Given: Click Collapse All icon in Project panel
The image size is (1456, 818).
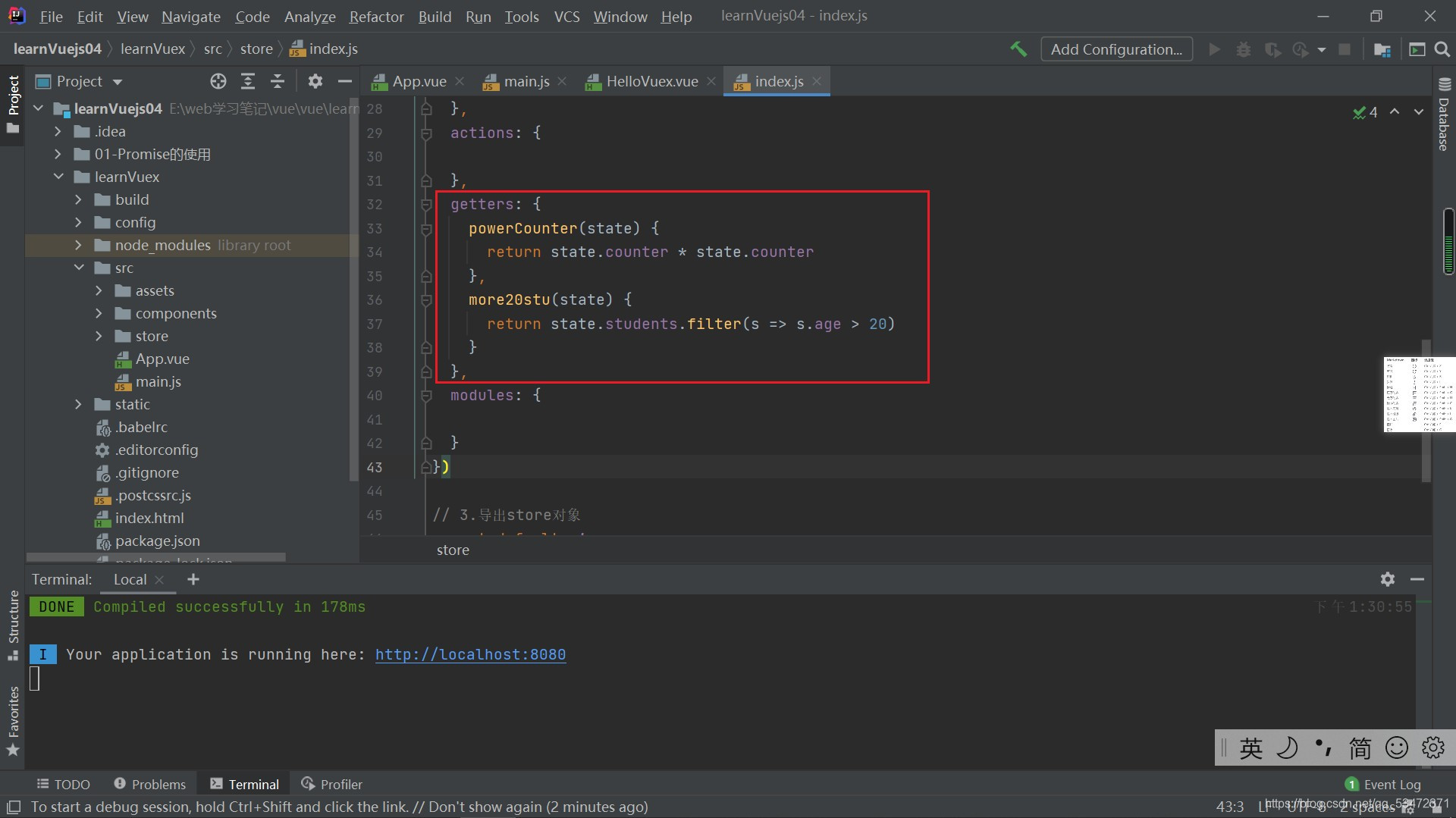Looking at the screenshot, I should [278, 81].
